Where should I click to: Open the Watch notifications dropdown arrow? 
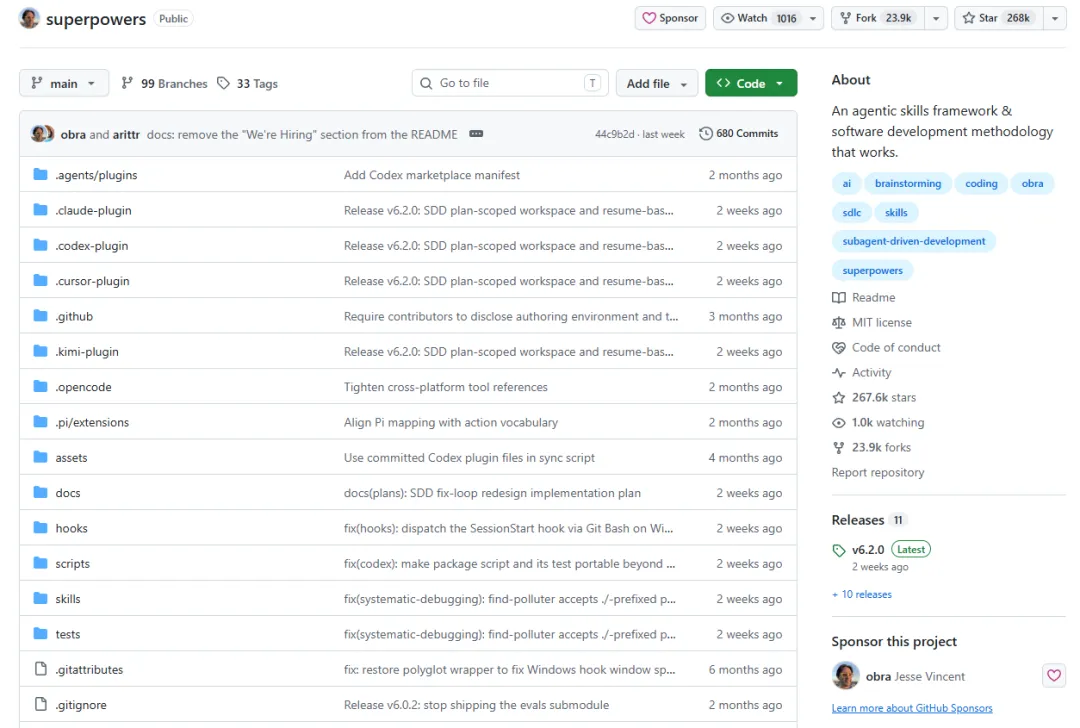813,18
